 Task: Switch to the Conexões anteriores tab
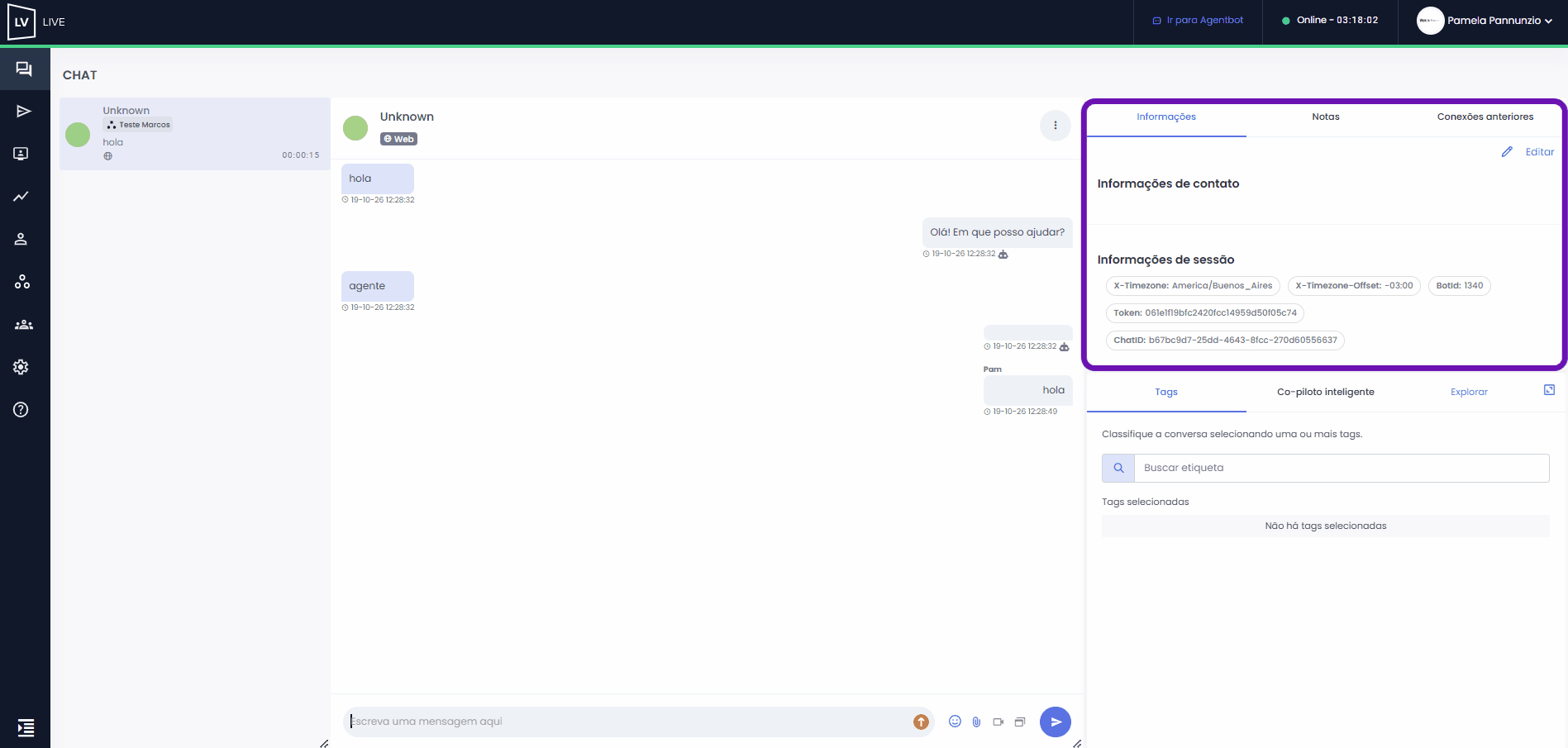(x=1485, y=117)
